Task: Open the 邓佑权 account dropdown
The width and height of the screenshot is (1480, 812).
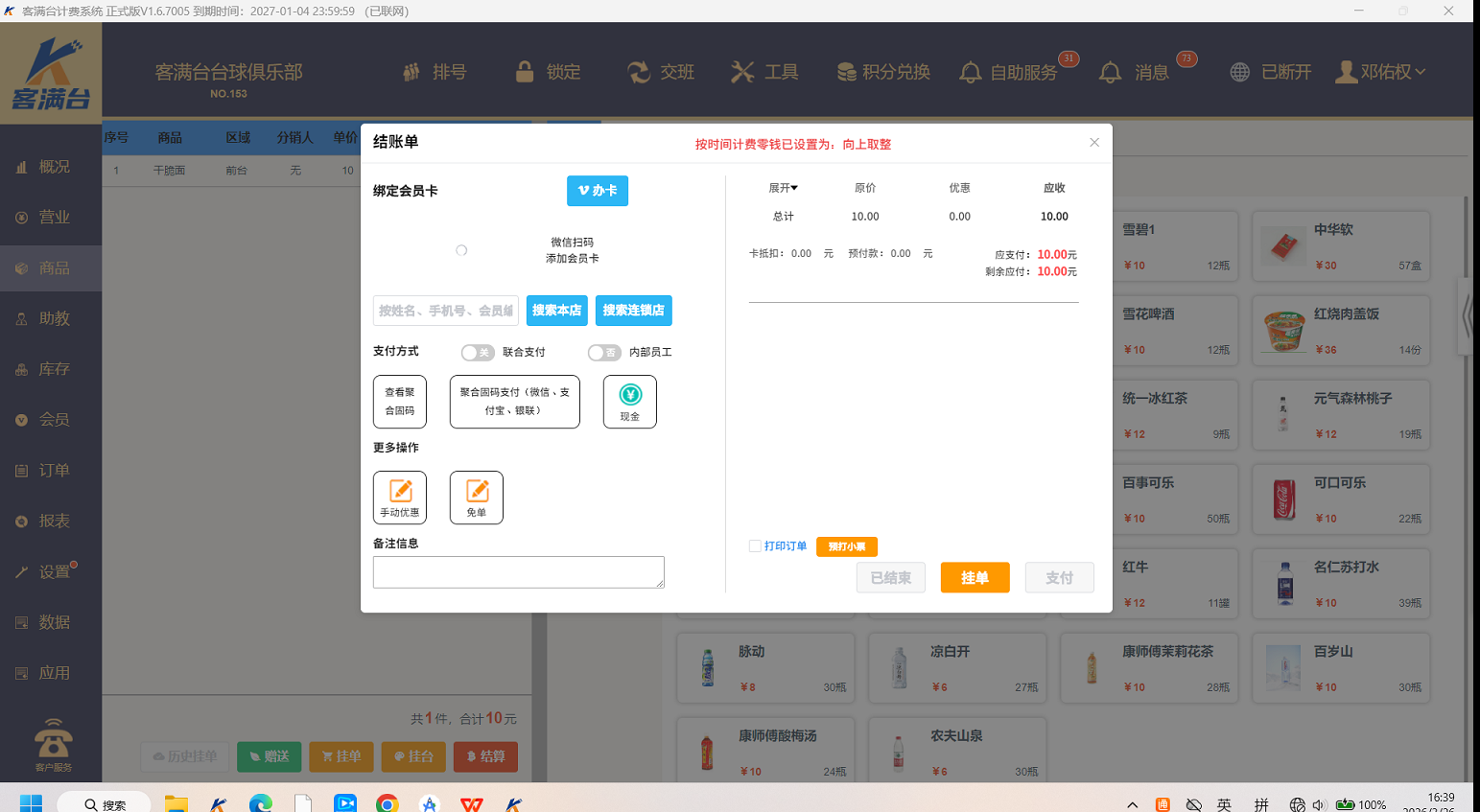Action: [x=1381, y=71]
